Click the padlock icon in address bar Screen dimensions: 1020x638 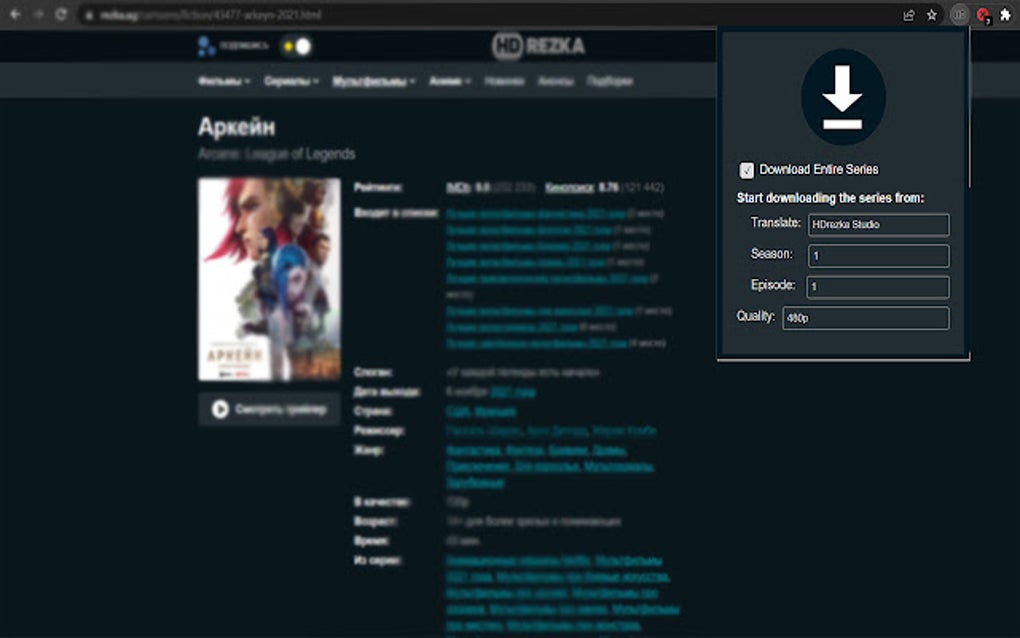click(x=89, y=16)
